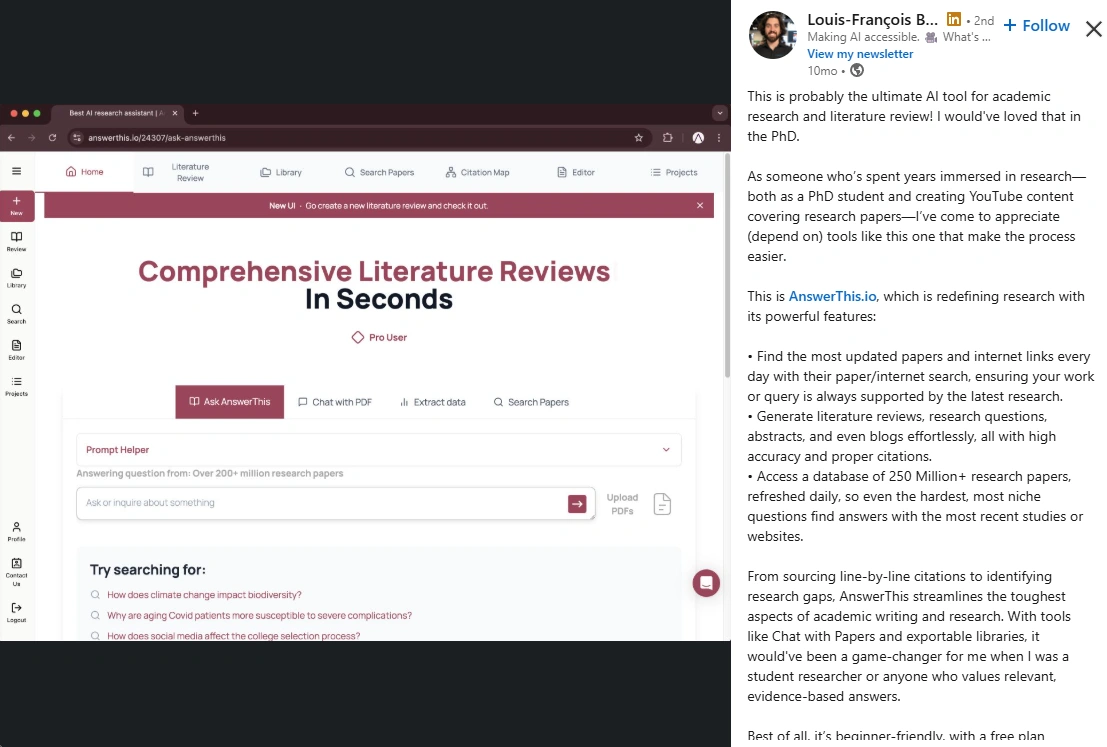Open the browser extensions puzzle icon
The height and width of the screenshot is (747, 1107).
668,138
